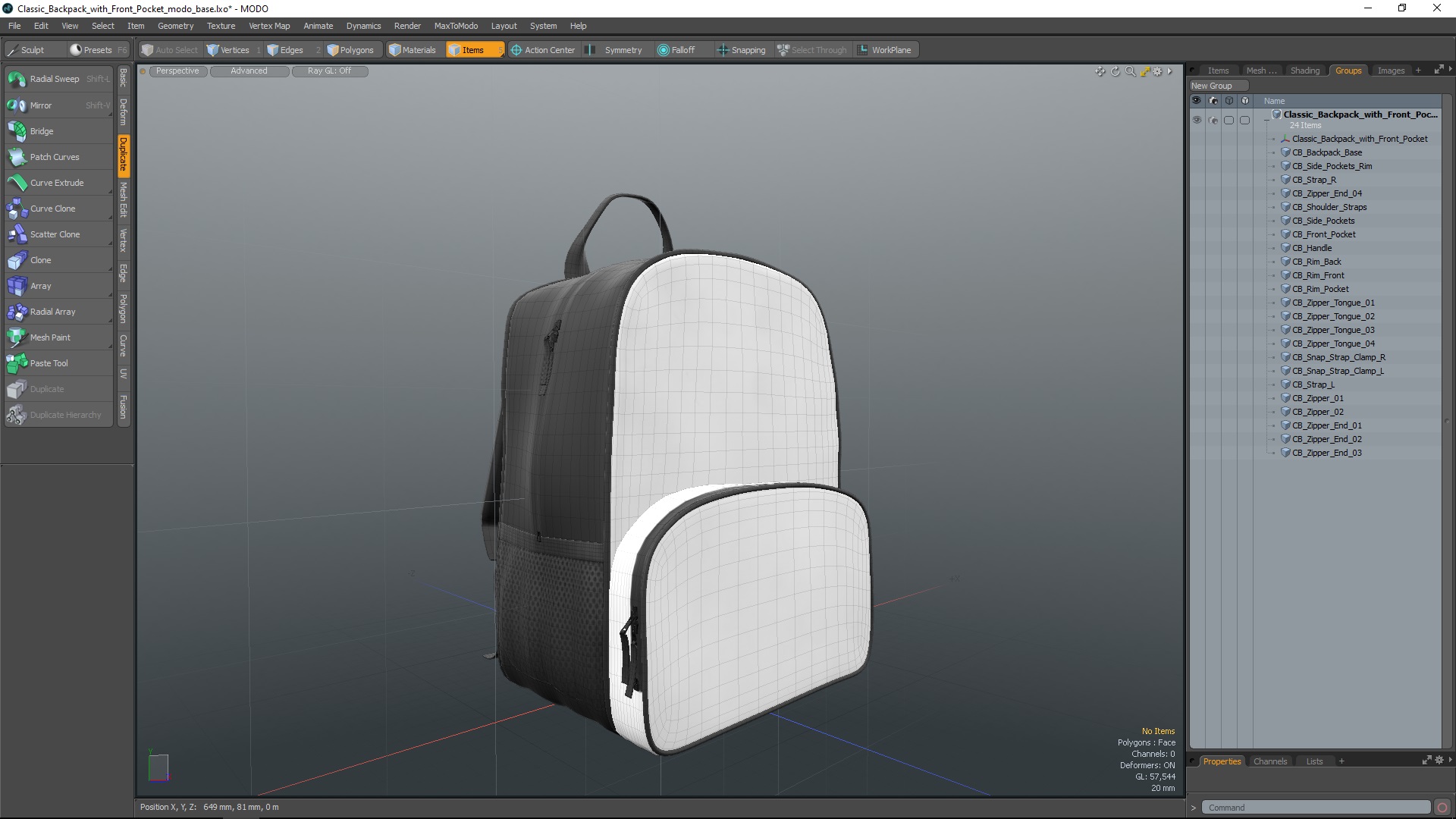Viewport: 1456px width, 819px height.
Task: Open the Advanced shading dropdown
Action: [249, 71]
